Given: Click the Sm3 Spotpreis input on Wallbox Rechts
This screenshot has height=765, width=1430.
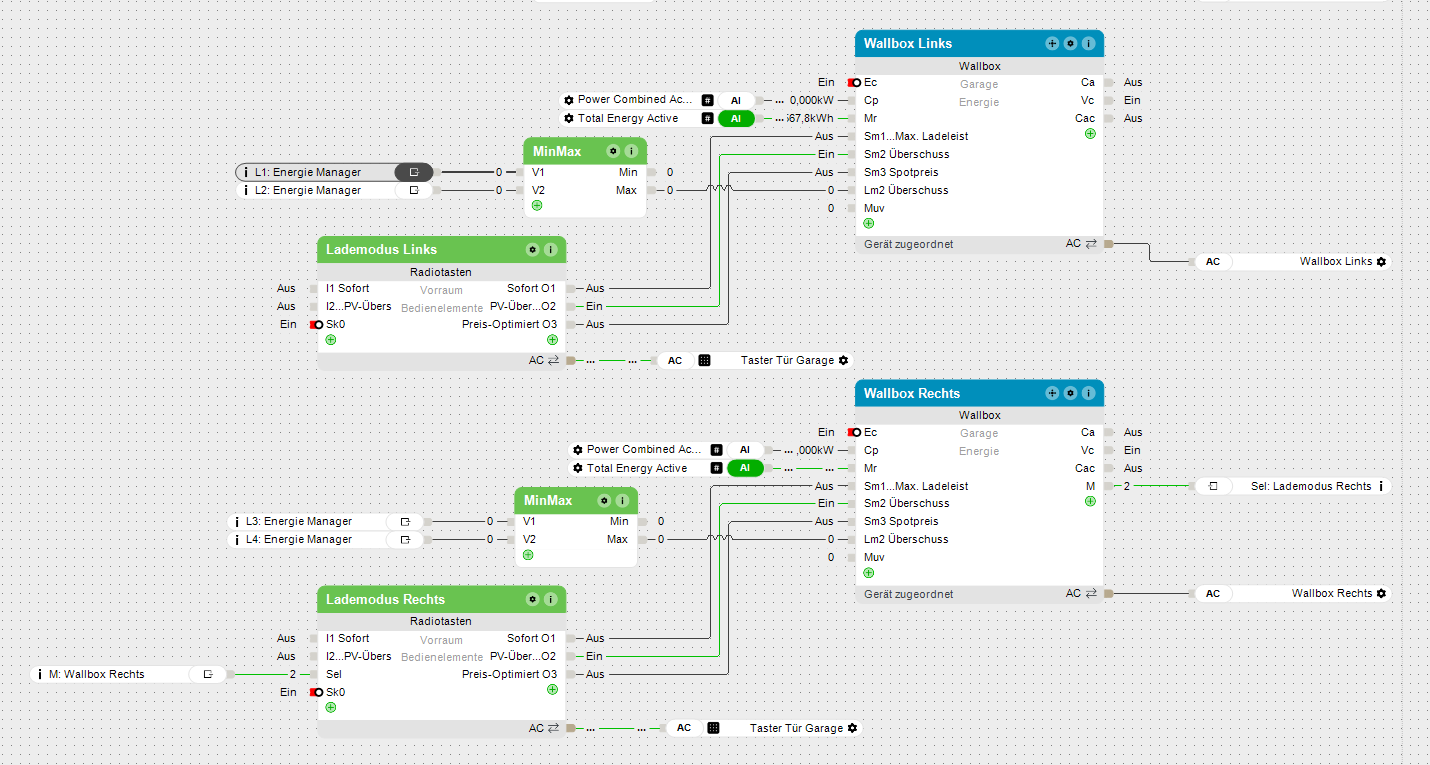Looking at the screenshot, I should (901, 521).
